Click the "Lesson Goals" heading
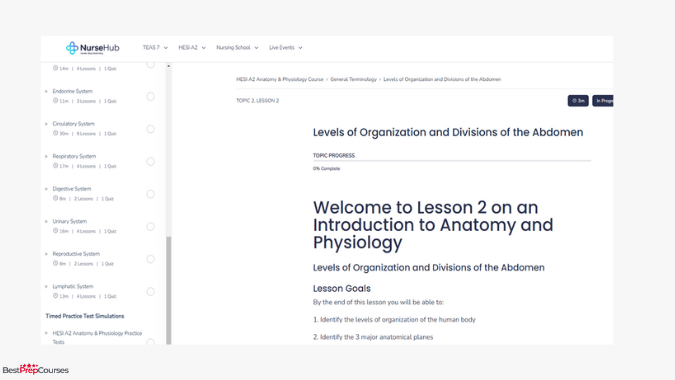Screen dimensions: 675x380 click(x=342, y=288)
